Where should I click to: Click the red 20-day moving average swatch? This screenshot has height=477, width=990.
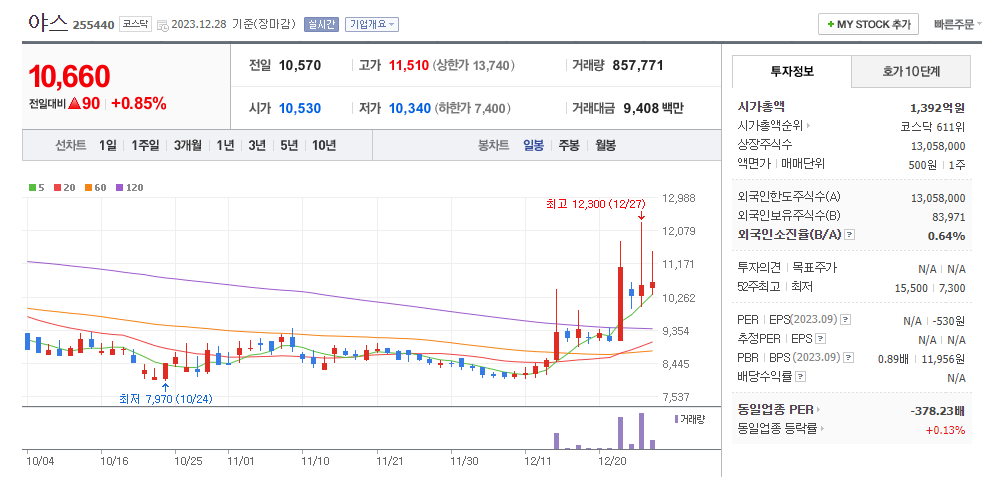tap(57, 188)
